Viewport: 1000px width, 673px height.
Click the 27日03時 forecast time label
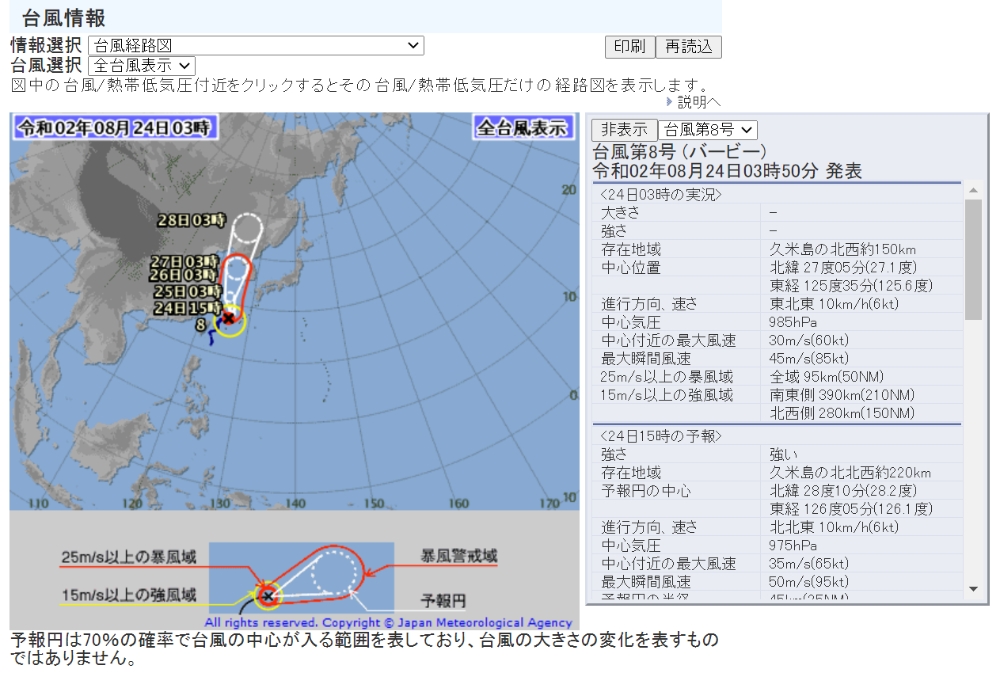point(184,262)
